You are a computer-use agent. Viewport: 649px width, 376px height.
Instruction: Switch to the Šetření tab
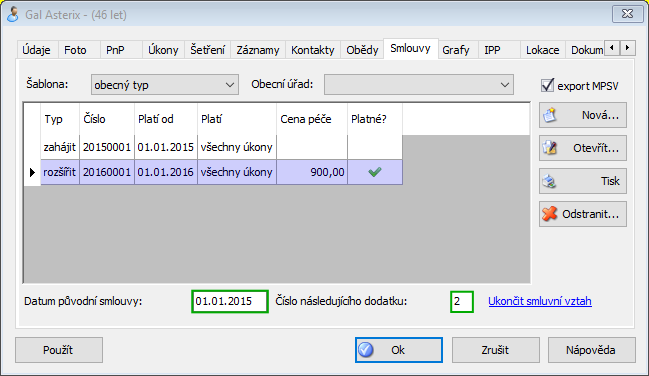(207, 50)
